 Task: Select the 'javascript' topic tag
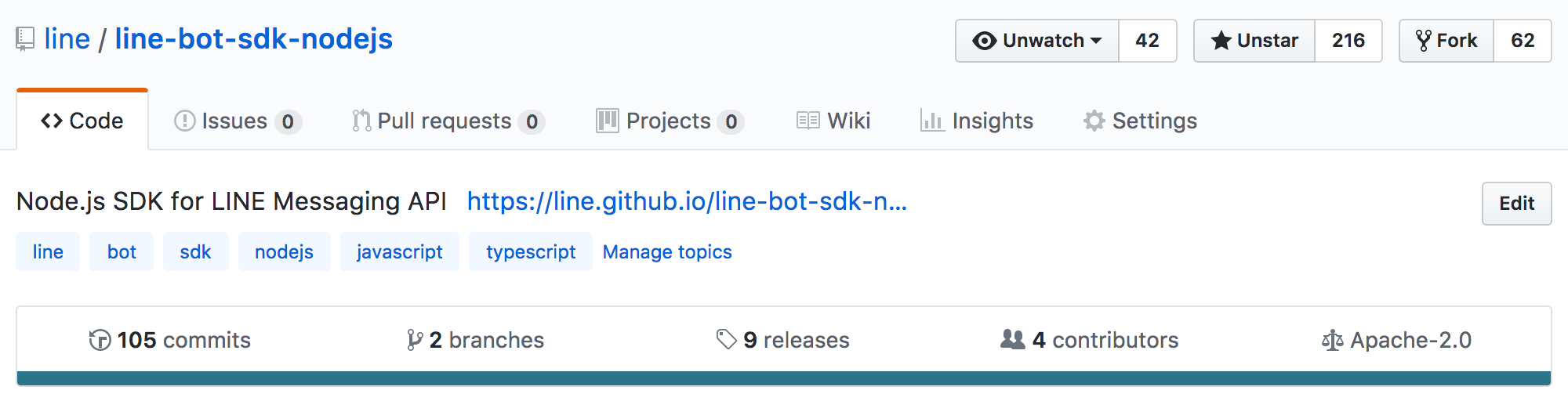[399, 251]
